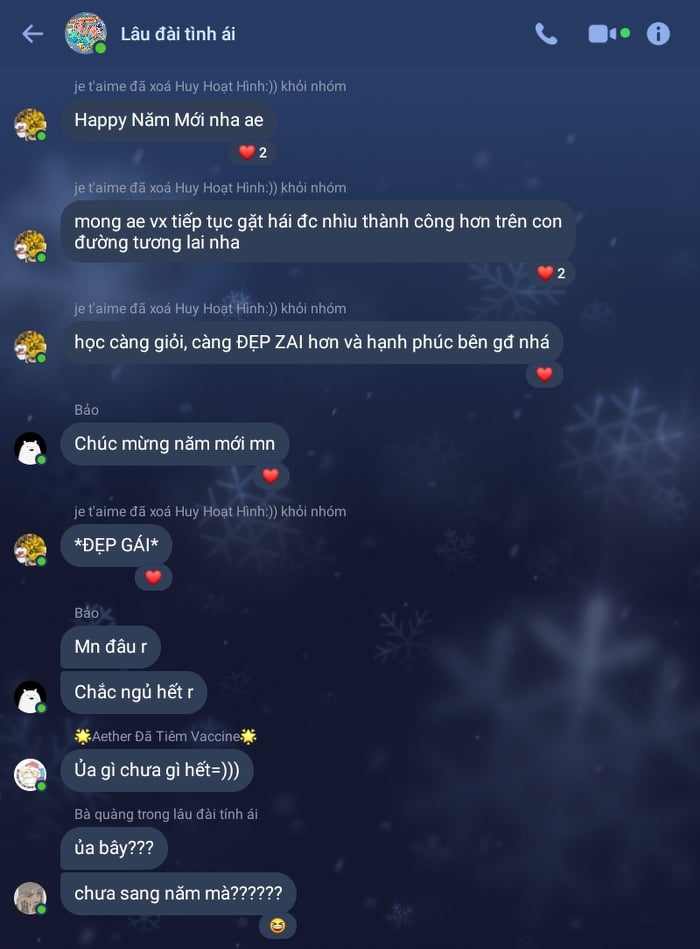Open the group name Lâu đài tình ái
Screen dimensions: 700x949
(178, 34)
